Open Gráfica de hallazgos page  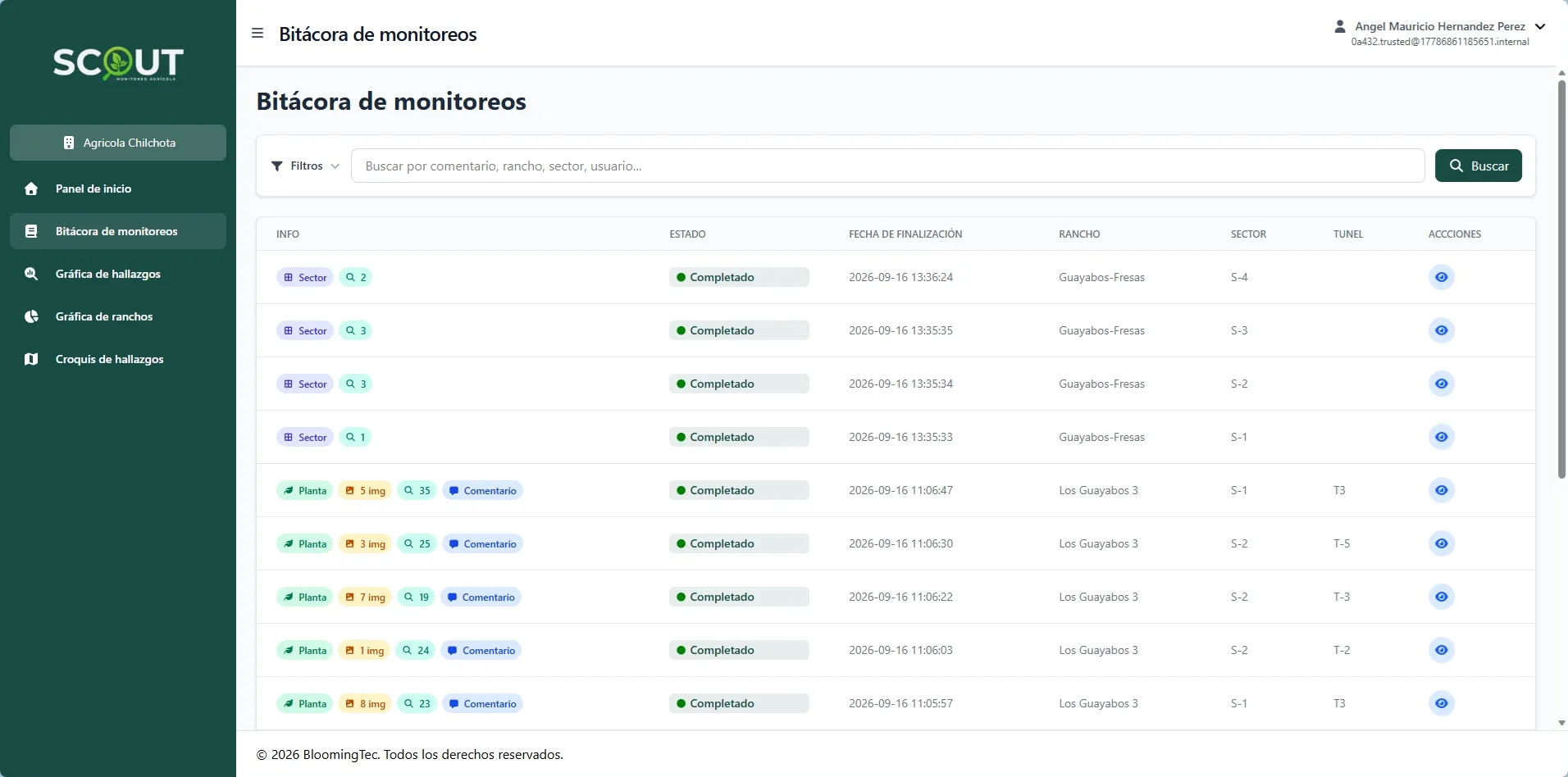[118, 274]
